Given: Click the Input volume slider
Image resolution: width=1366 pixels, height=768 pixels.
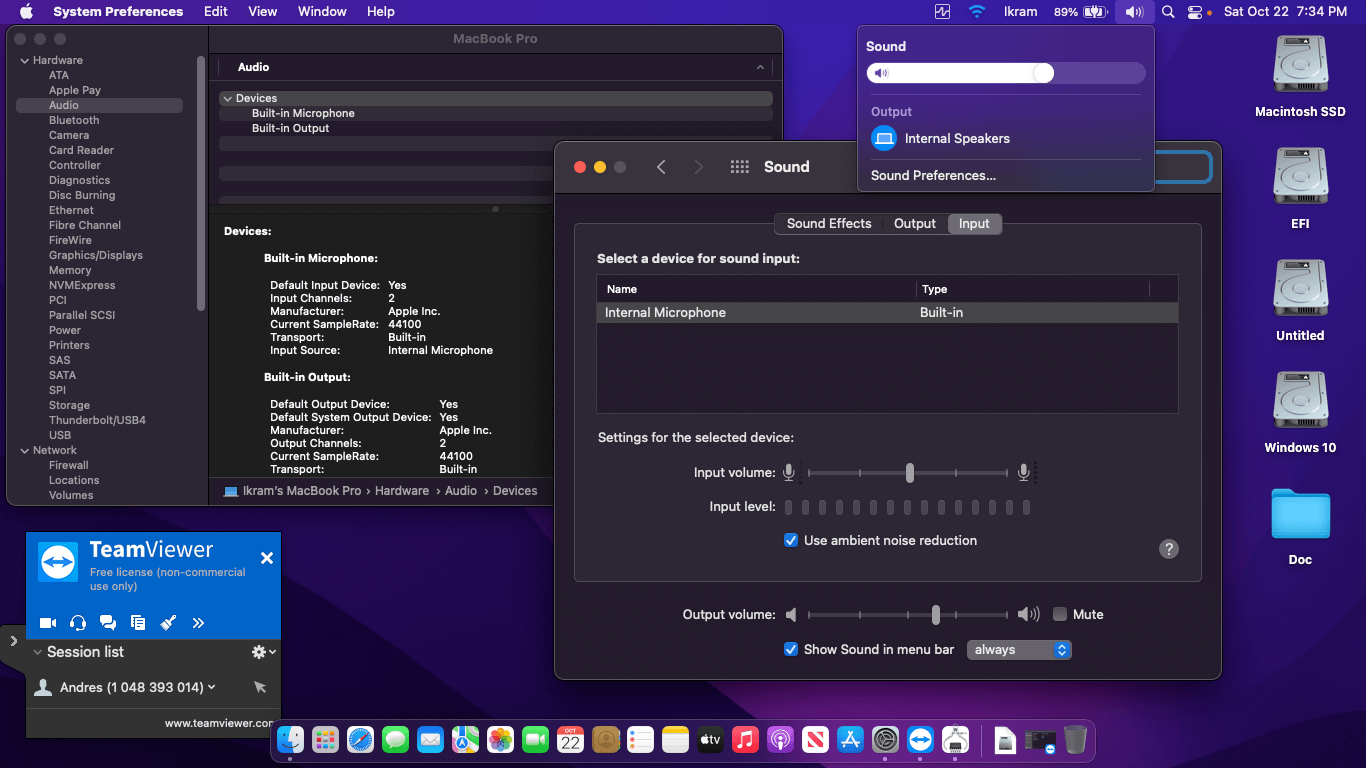Looking at the screenshot, I should (909, 473).
